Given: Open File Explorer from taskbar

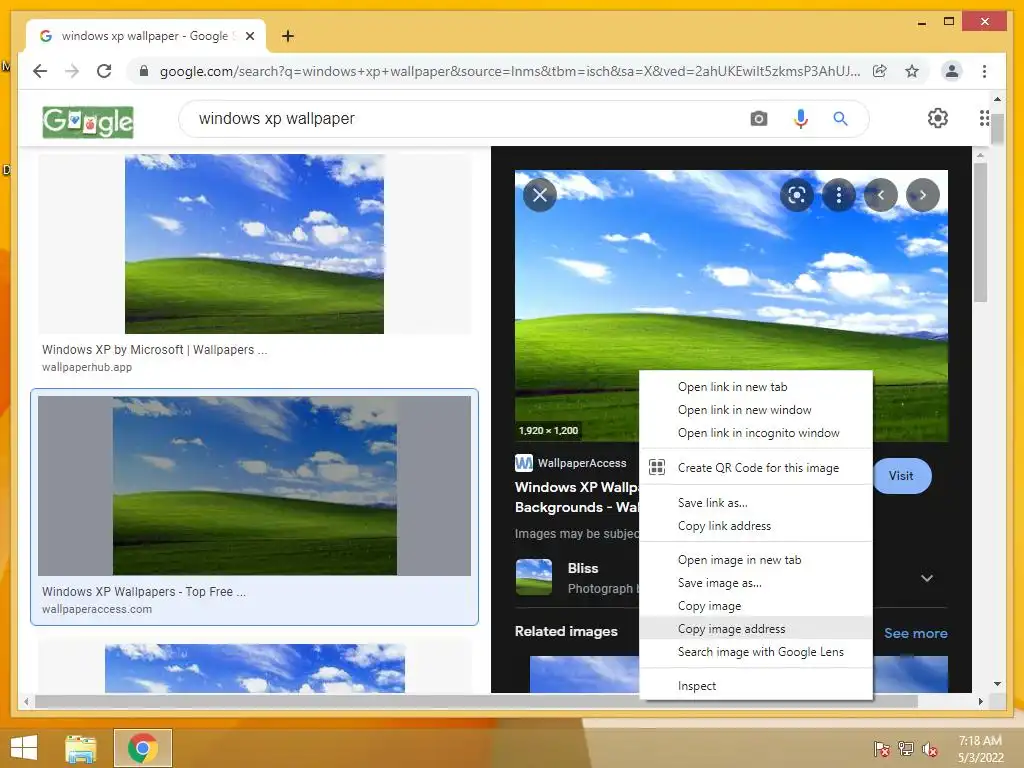Looking at the screenshot, I should (80, 748).
